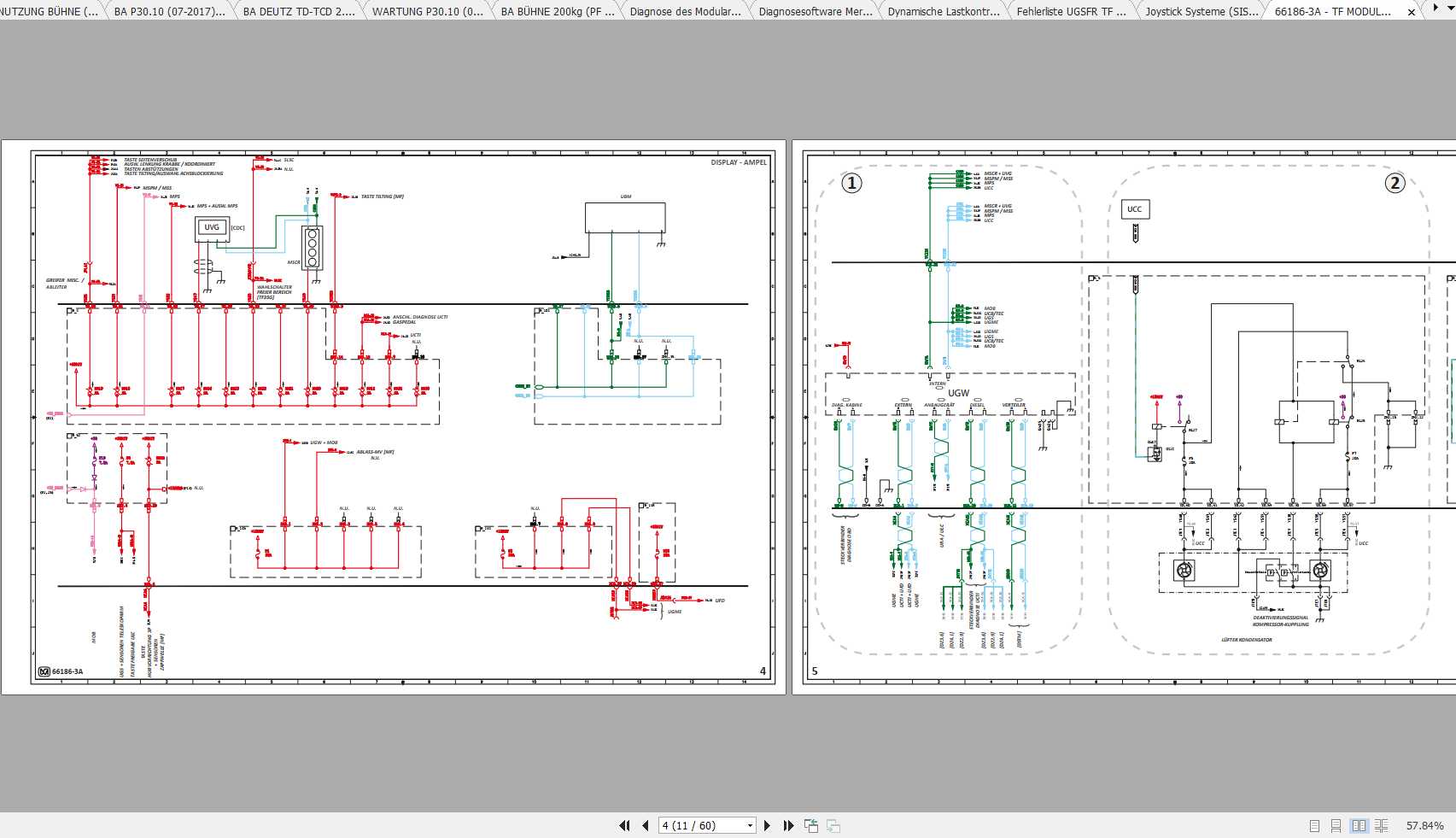1456x838 pixels.
Task: Click the UGW block in diagram
Action: coord(958,393)
